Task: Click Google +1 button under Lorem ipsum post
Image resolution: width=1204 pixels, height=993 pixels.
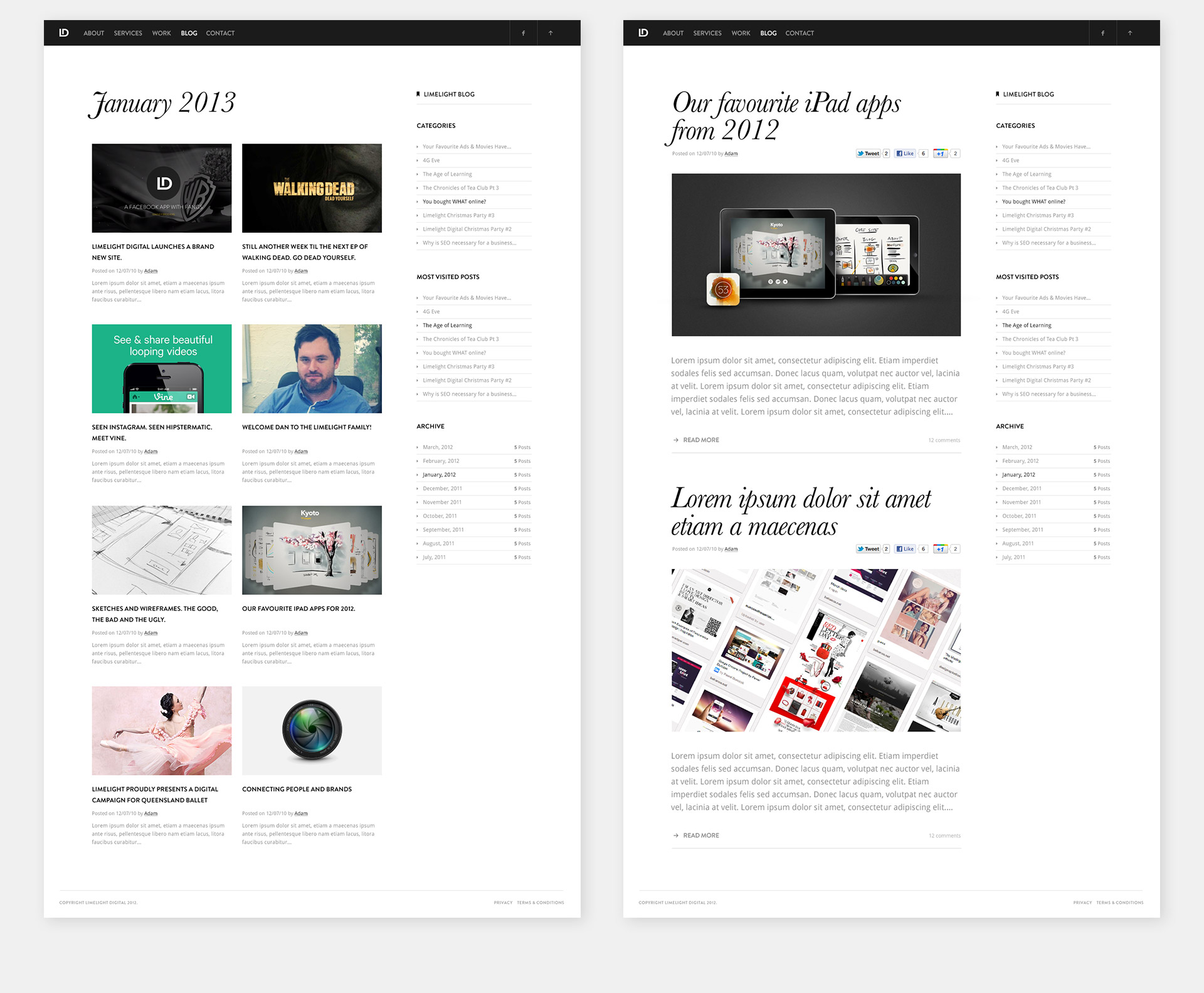Action: click(x=940, y=549)
